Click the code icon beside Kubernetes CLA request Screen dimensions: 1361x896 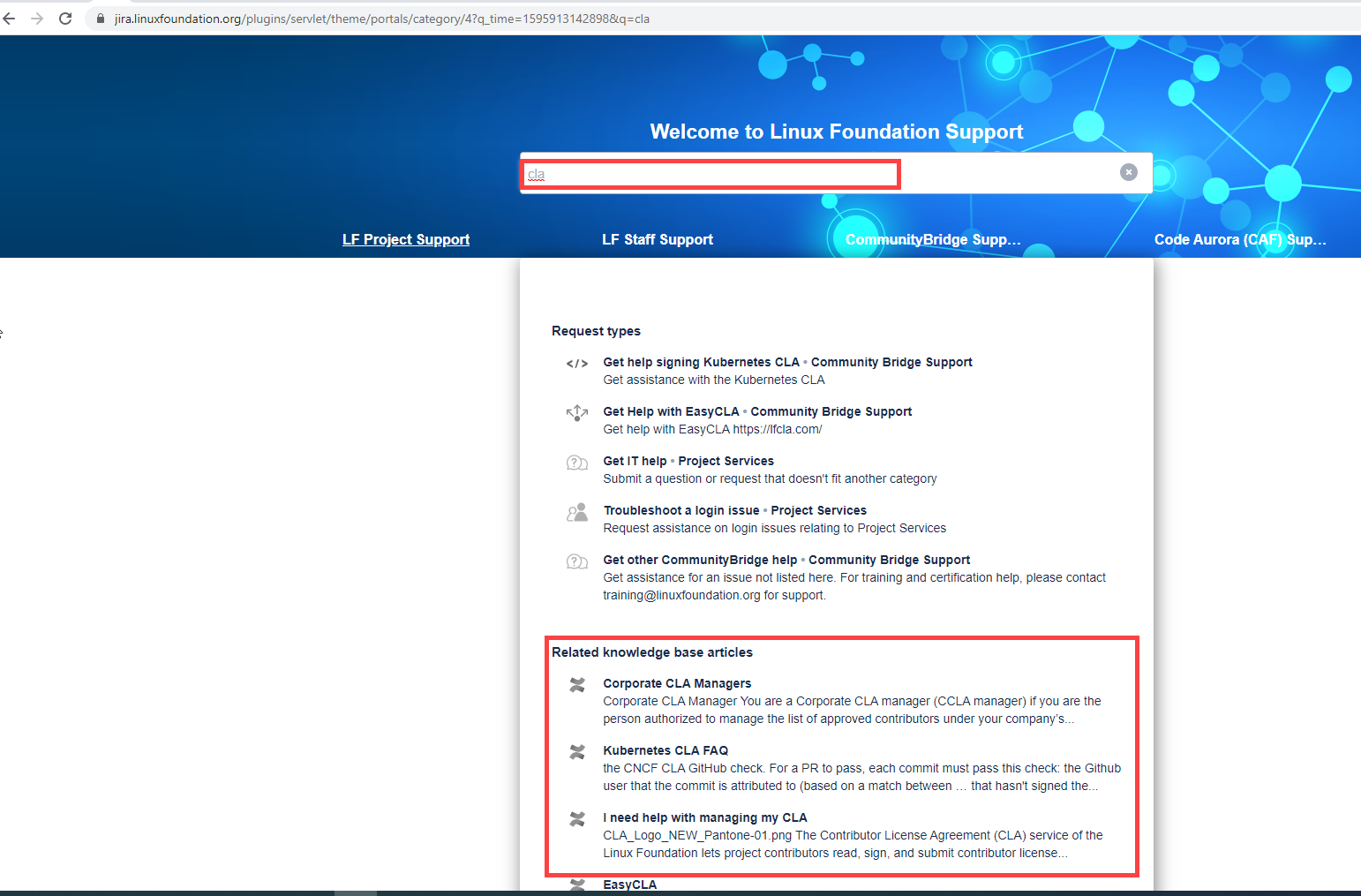(x=577, y=363)
